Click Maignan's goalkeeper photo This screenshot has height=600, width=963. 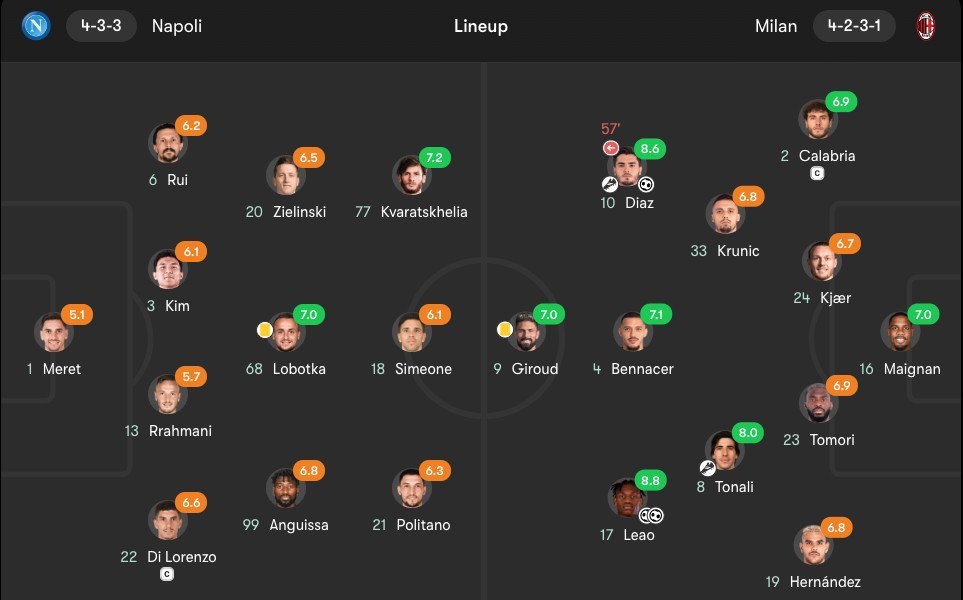click(x=899, y=332)
